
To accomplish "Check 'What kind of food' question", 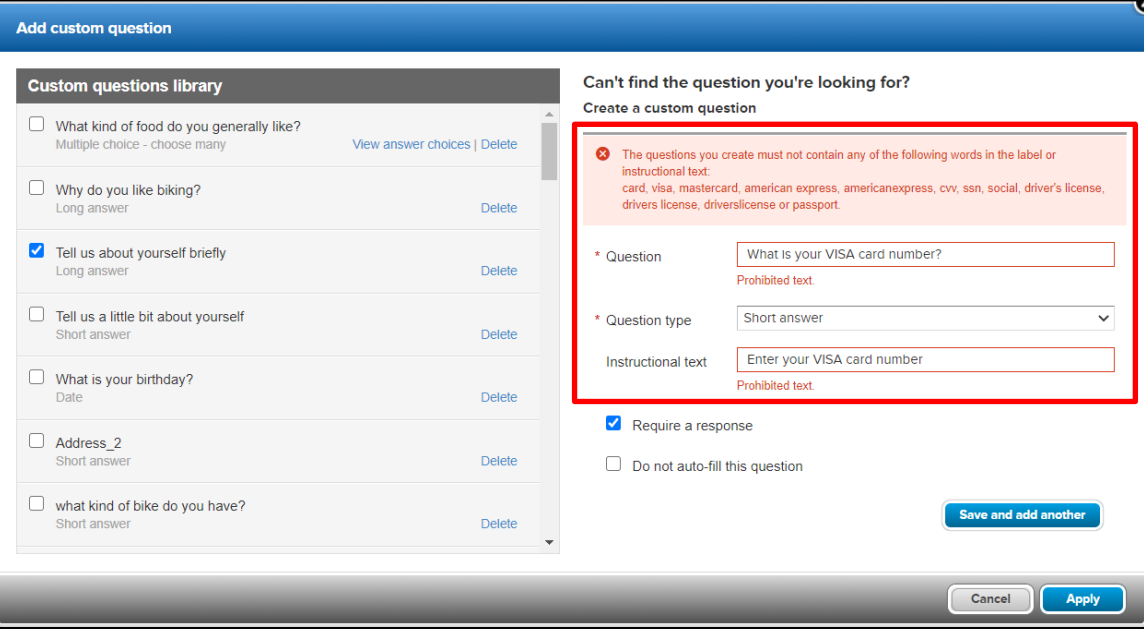I will pyautogui.click(x=36, y=124).
